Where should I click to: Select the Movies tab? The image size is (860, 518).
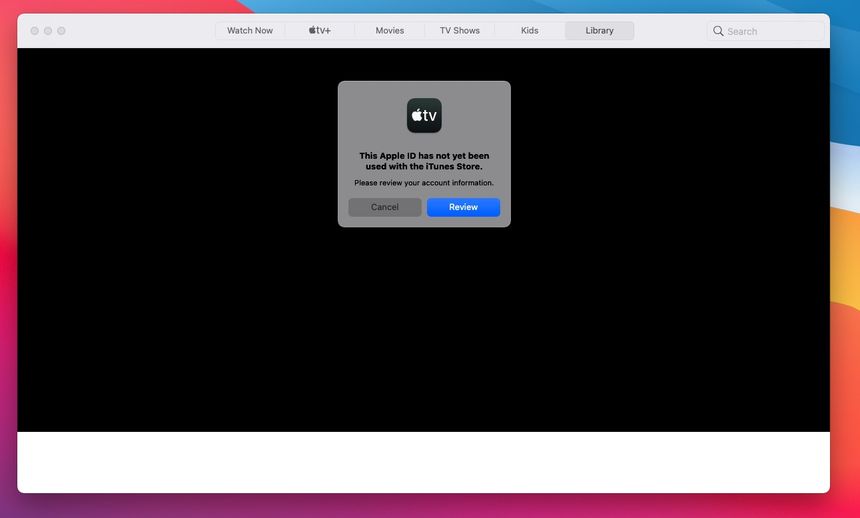390,31
